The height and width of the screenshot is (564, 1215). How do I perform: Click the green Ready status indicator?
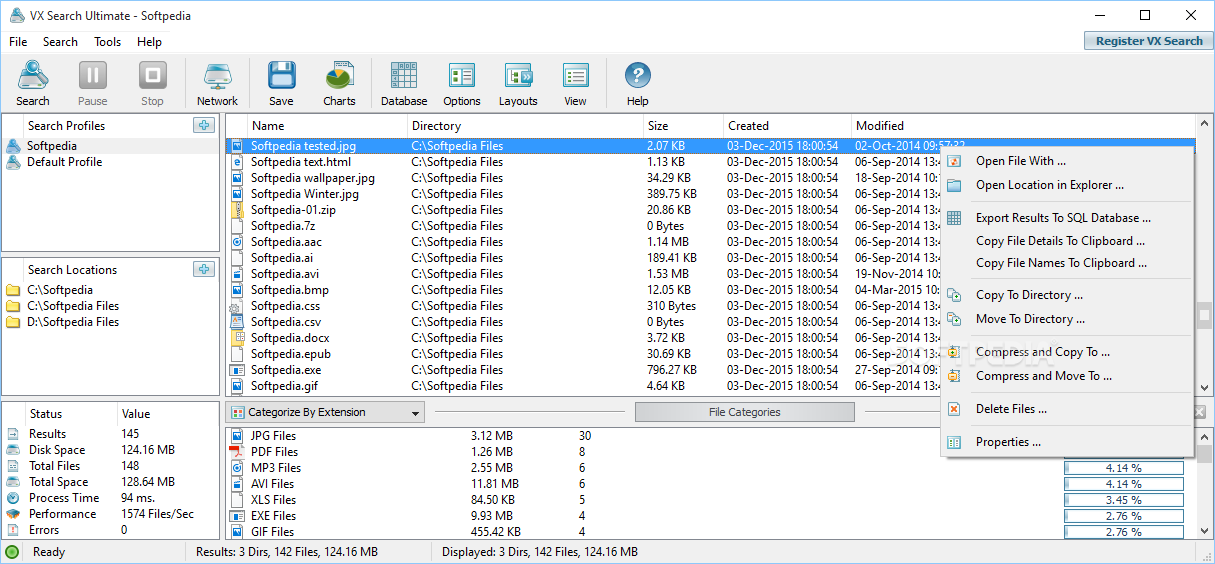(x=12, y=552)
